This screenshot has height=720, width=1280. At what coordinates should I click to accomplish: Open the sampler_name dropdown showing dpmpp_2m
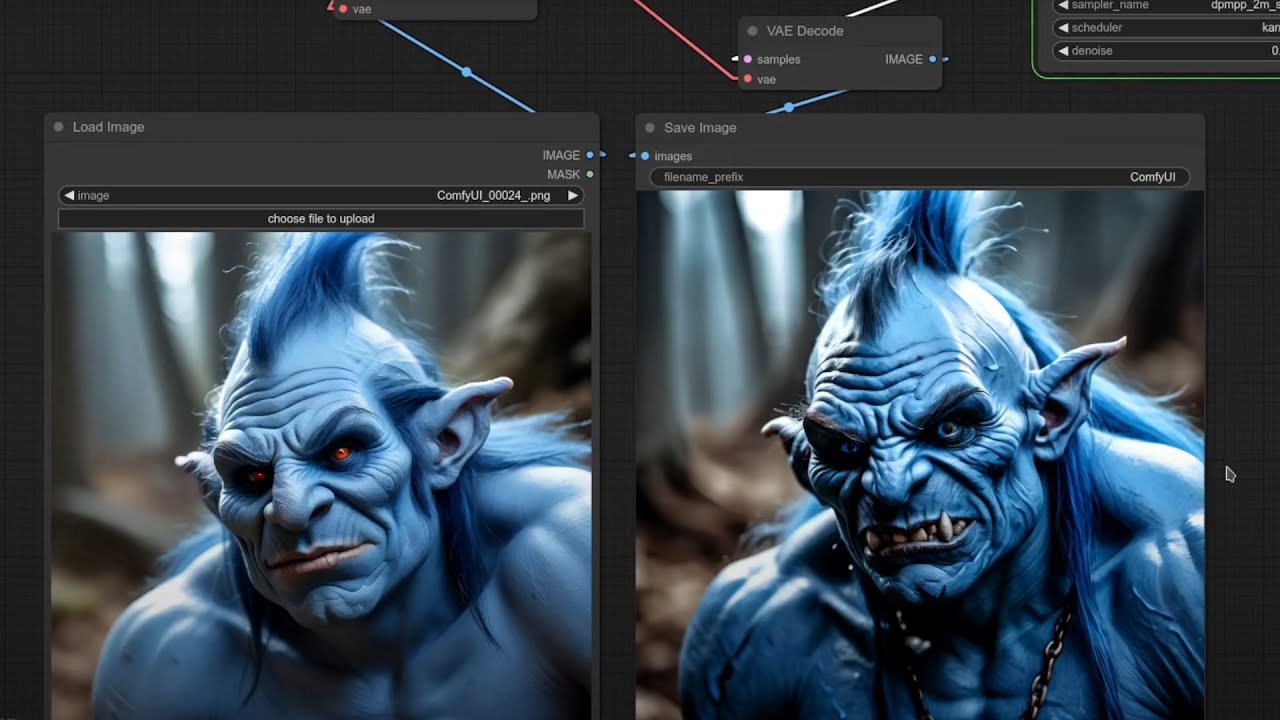(1167, 5)
